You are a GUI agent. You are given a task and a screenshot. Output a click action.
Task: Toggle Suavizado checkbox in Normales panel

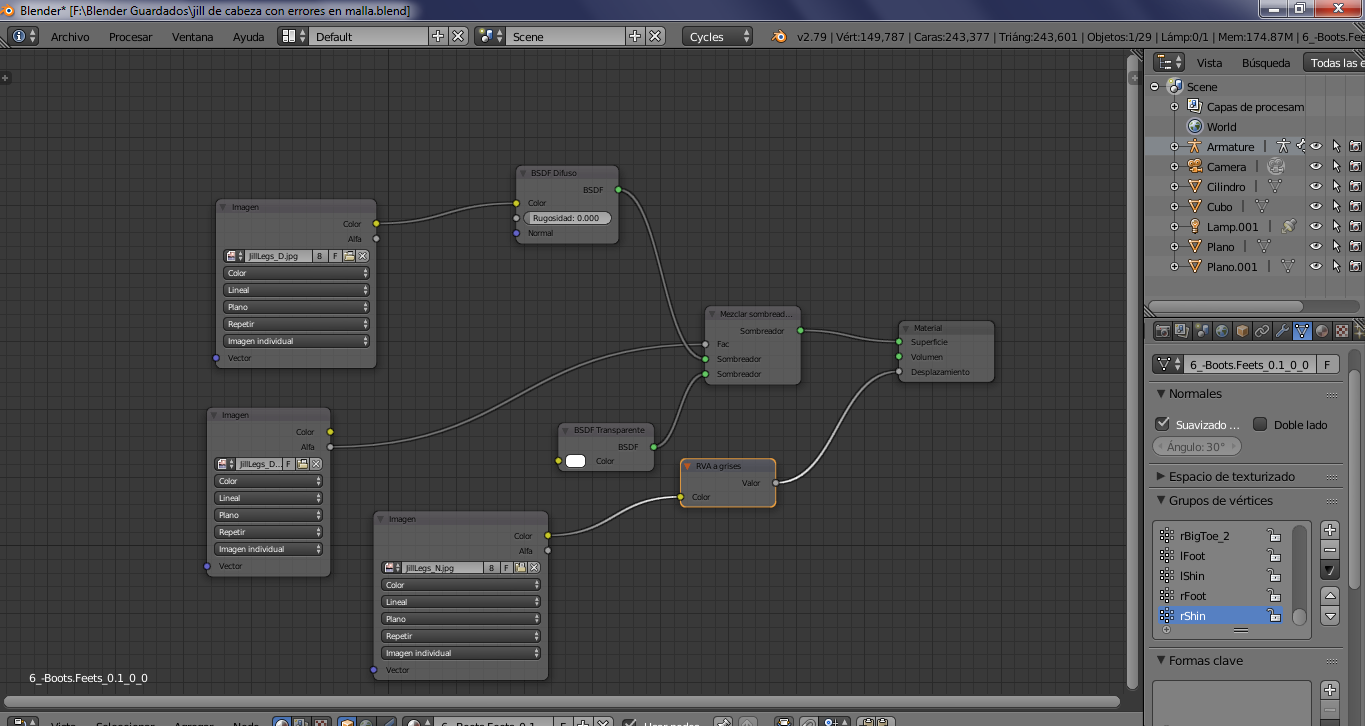coord(1162,424)
